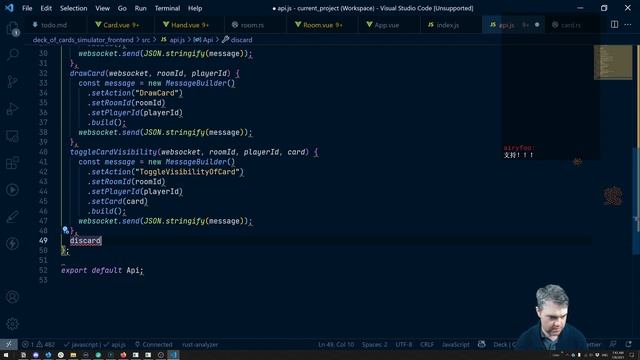
Task: Click the minimap code overview
Action: 613,62
